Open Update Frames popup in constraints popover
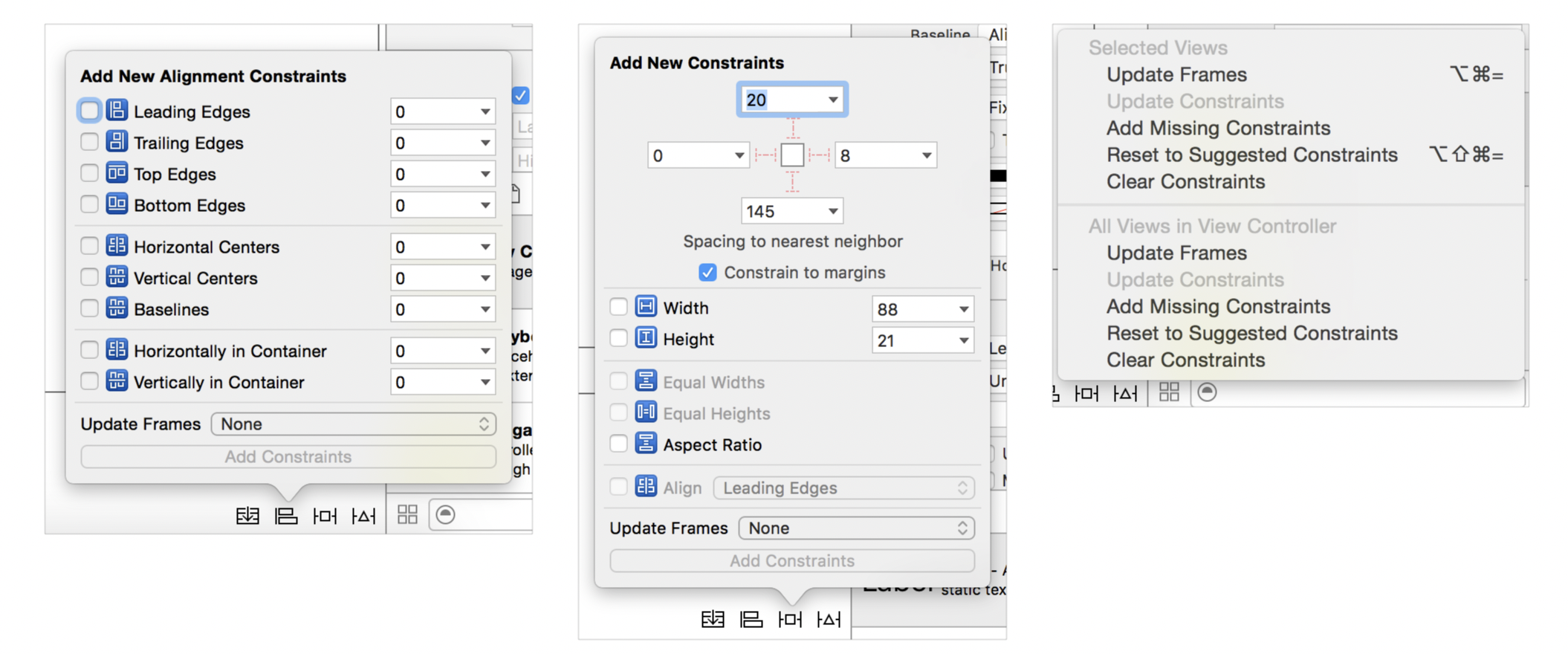Viewport: 1568px width, 654px height. pyautogui.click(x=857, y=528)
